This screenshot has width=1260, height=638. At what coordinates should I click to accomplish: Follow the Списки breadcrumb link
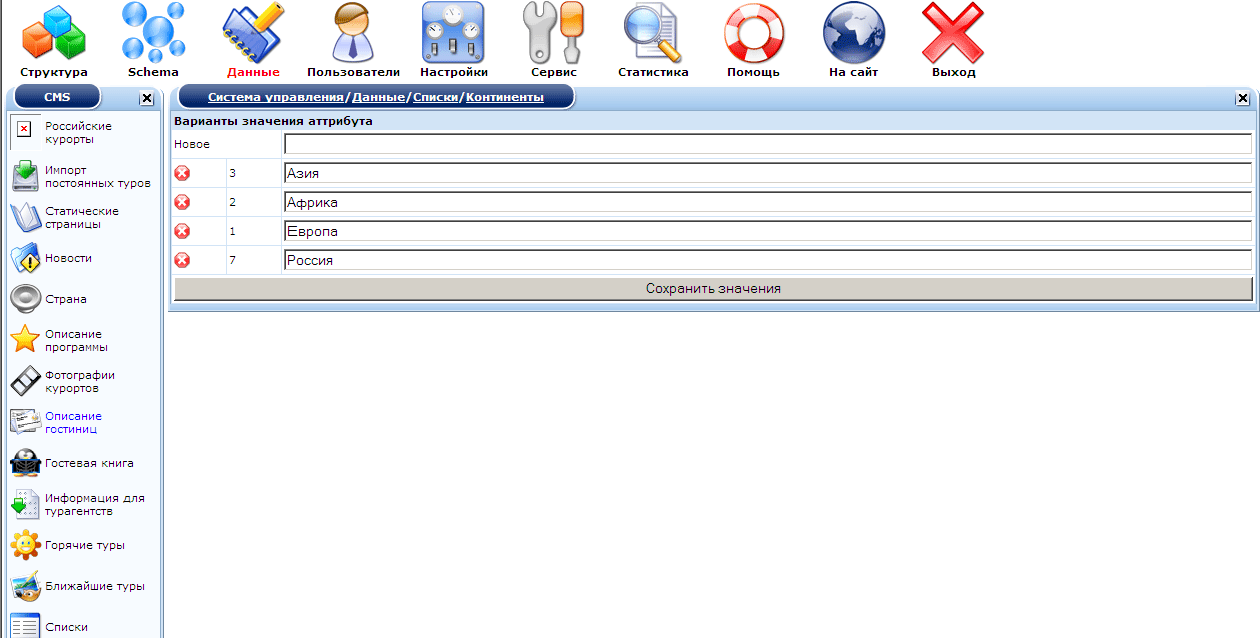pyautogui.click(x=436, y=97)
